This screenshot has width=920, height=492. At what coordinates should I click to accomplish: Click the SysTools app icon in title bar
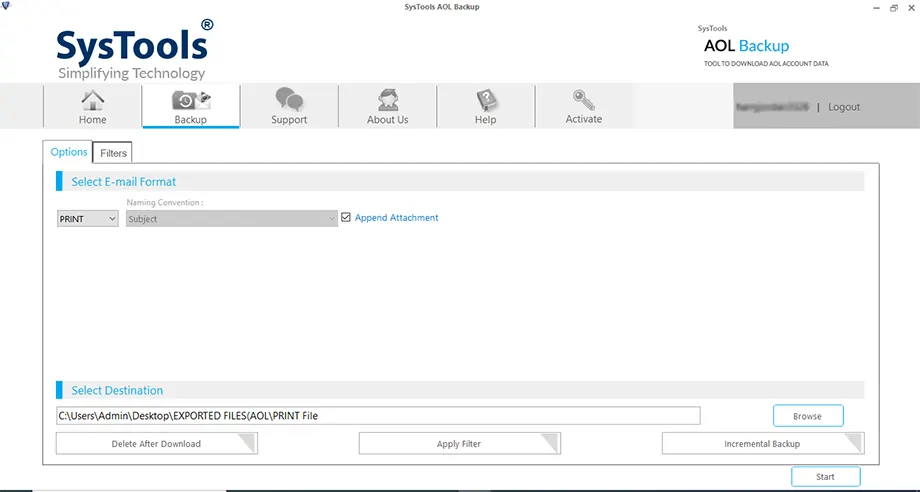6,6
